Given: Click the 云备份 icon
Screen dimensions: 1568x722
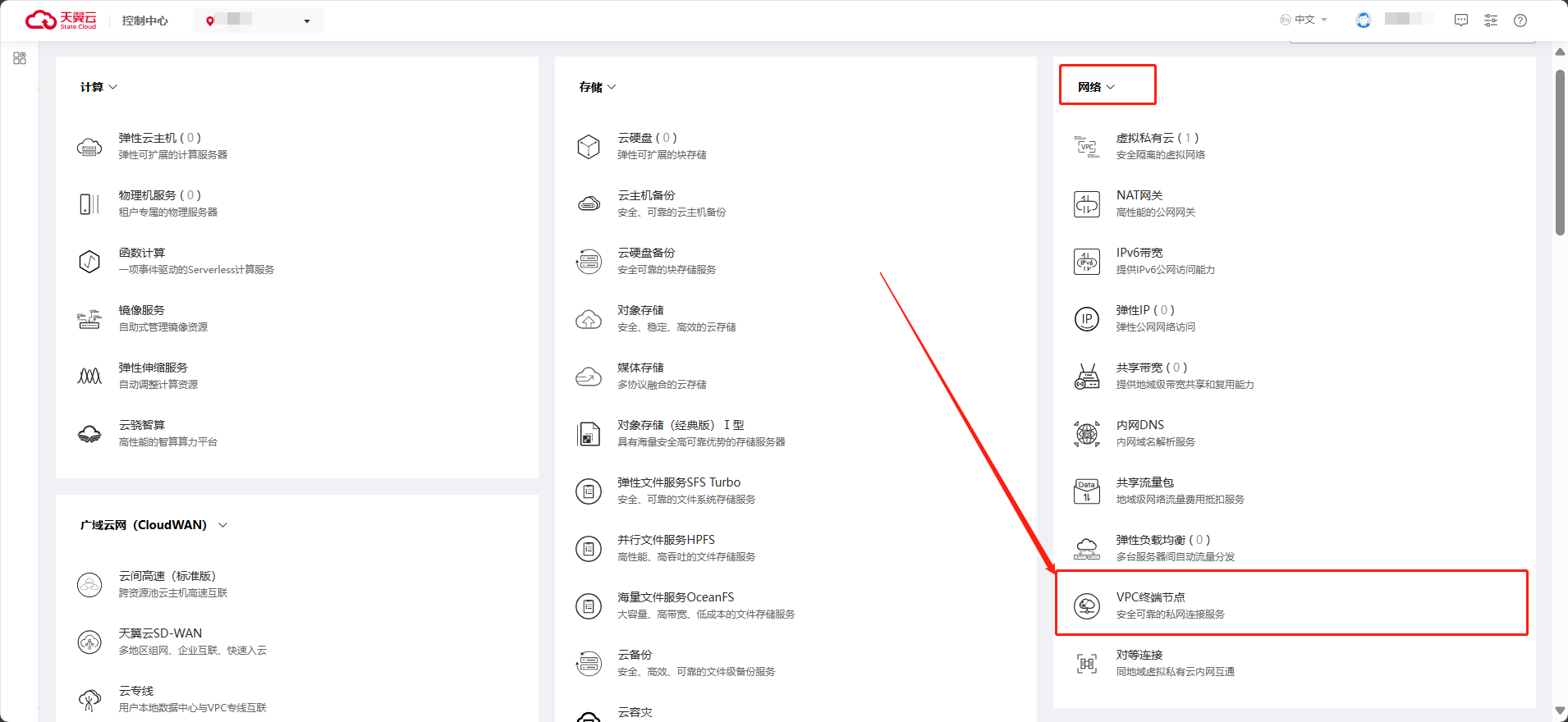Looking at the screenshot, I should click(x=589, y=664).
